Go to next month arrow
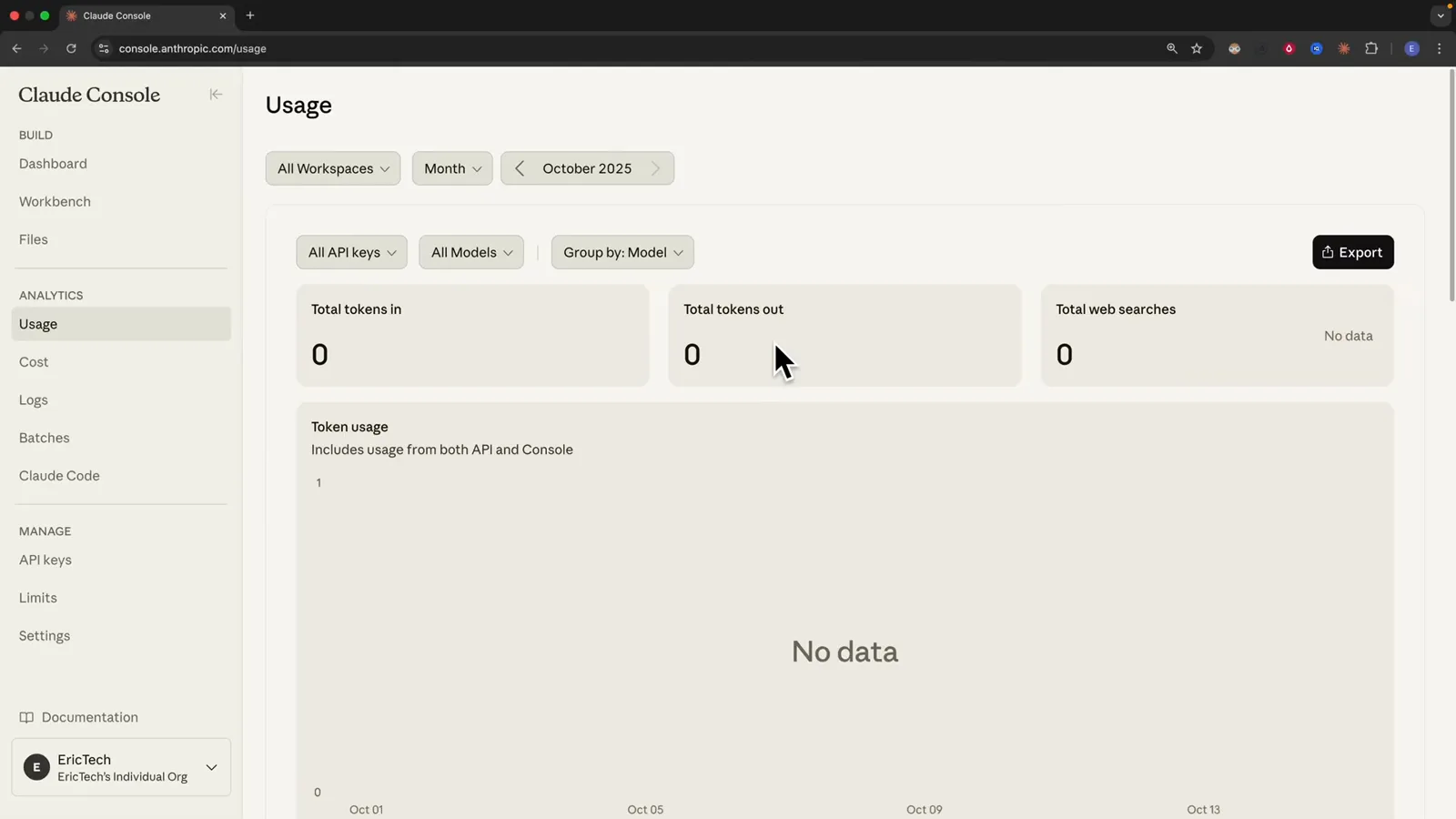Screen dimensions: 1456x819 tap(655, 168)
